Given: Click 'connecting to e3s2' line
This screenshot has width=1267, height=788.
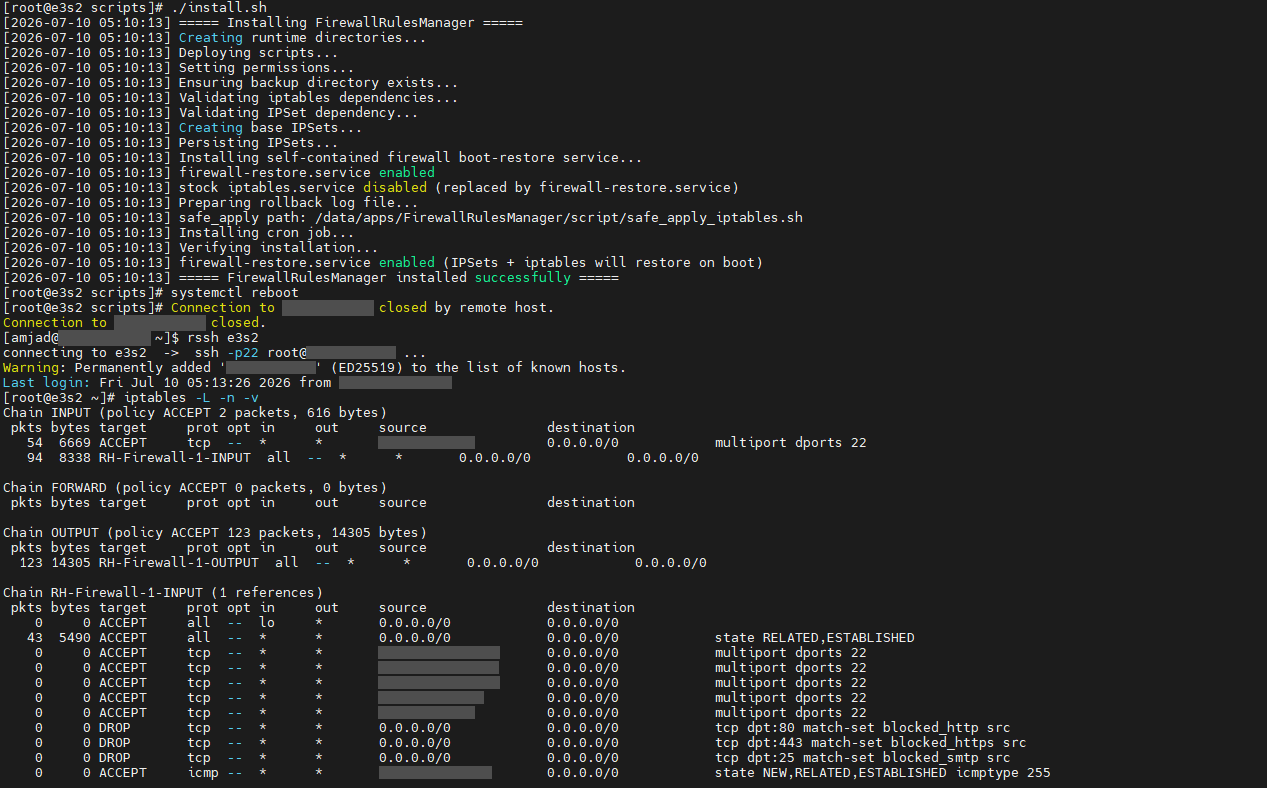Looking at the screenshot, I should click(215, 352).
